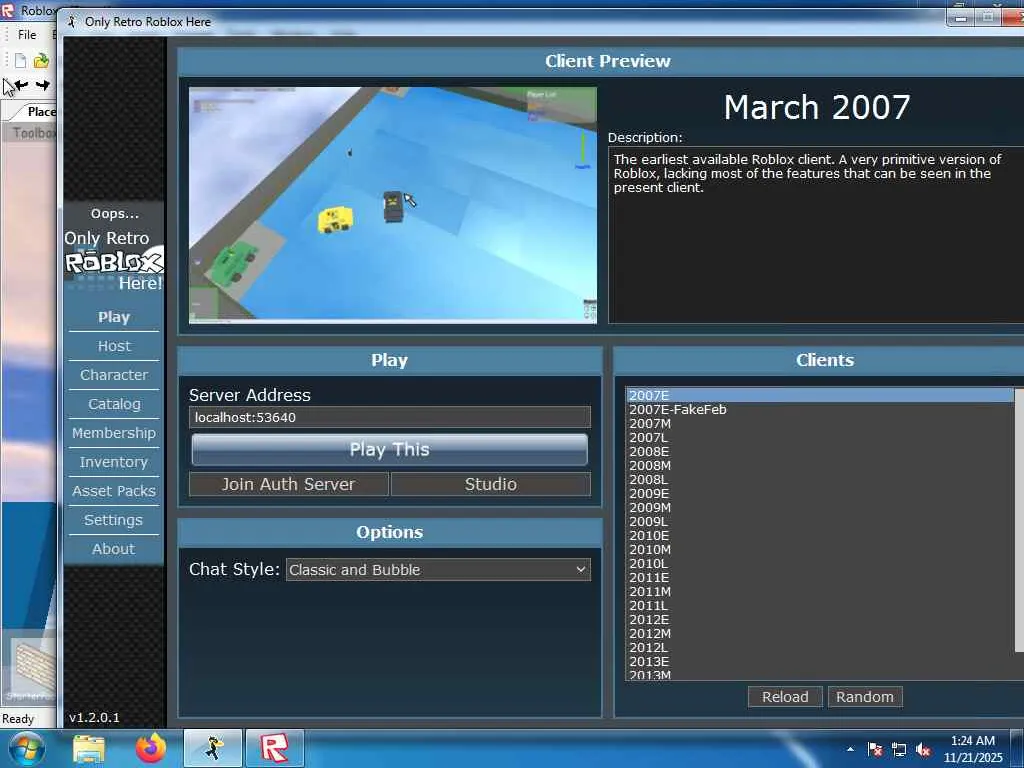The height and width of the screenshot is (768, 1024).
Task: Open File menu in Roblox Studio window
Action: (x=27, y=35)
